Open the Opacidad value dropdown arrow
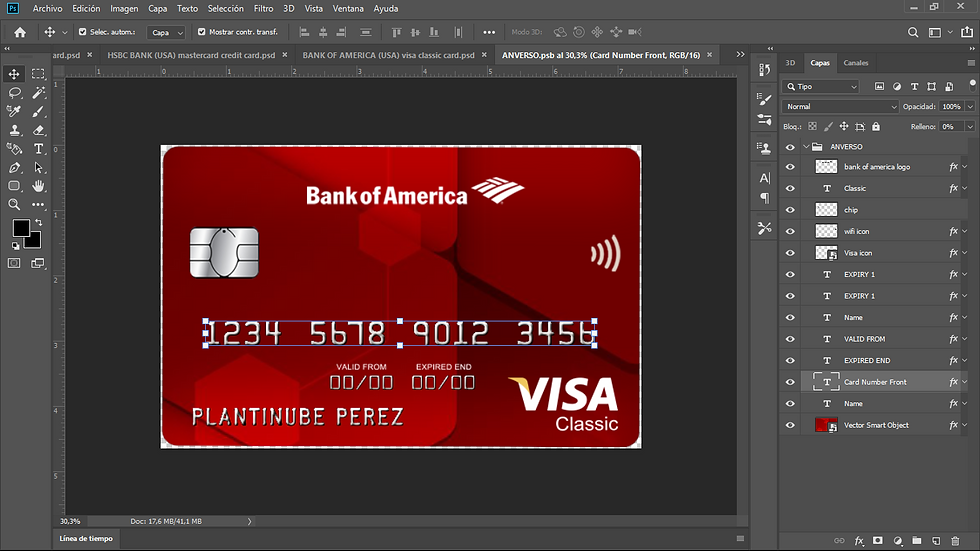980x551 pixels. 970,107
